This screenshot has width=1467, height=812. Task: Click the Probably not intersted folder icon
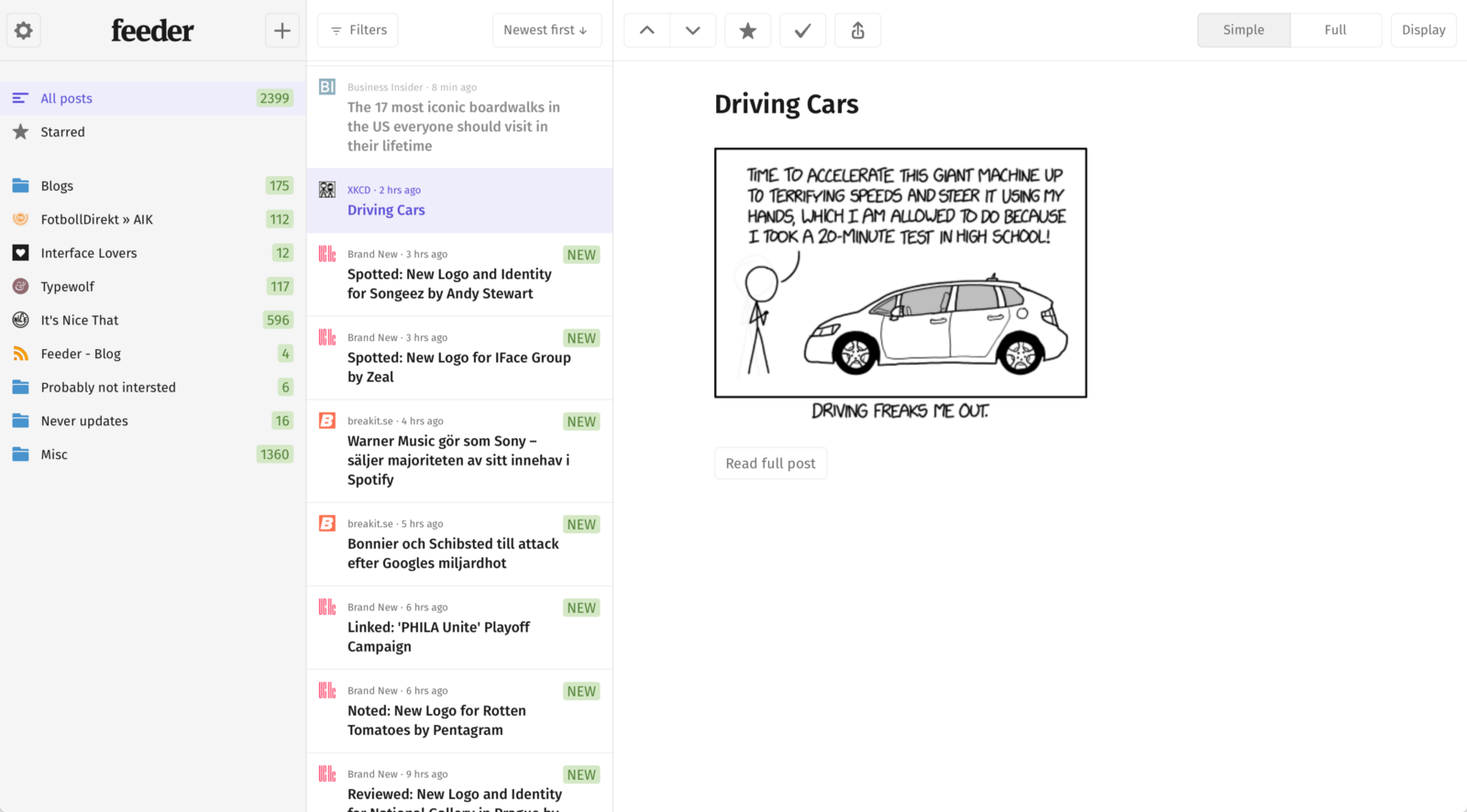click(20, 388)
